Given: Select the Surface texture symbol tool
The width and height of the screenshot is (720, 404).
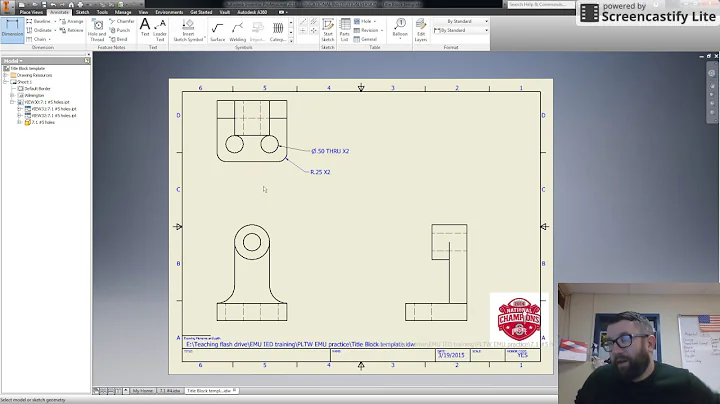Looking at the screenshot, I should (x=217, y=31).
